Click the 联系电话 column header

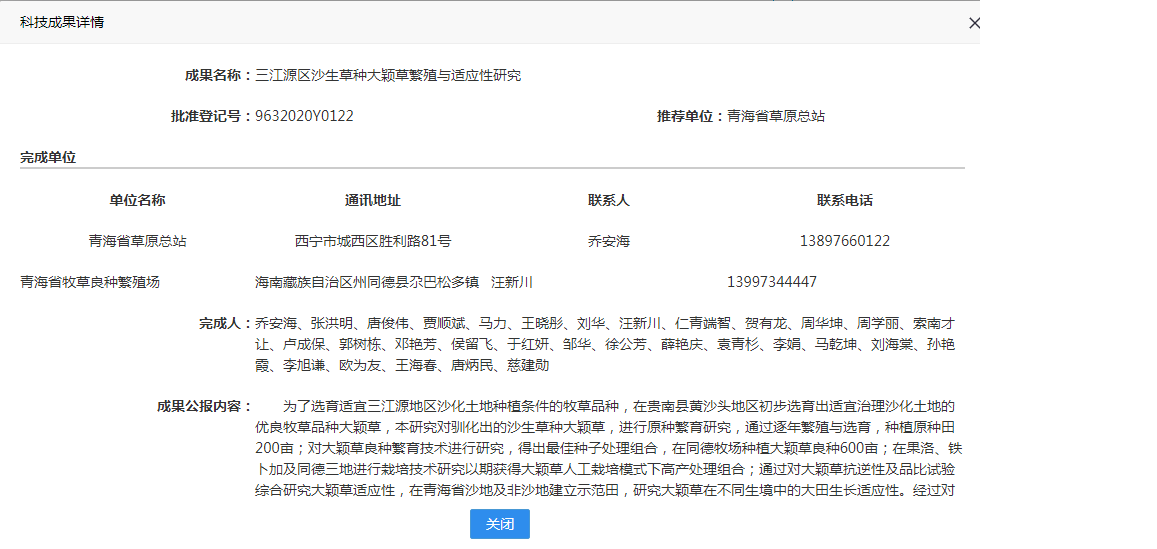(x=845, y=200)
